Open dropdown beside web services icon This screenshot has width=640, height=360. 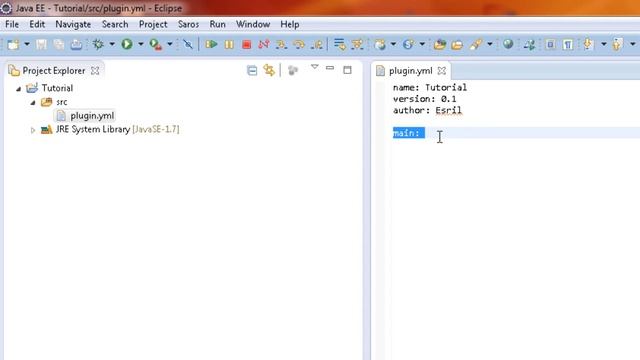422,44
